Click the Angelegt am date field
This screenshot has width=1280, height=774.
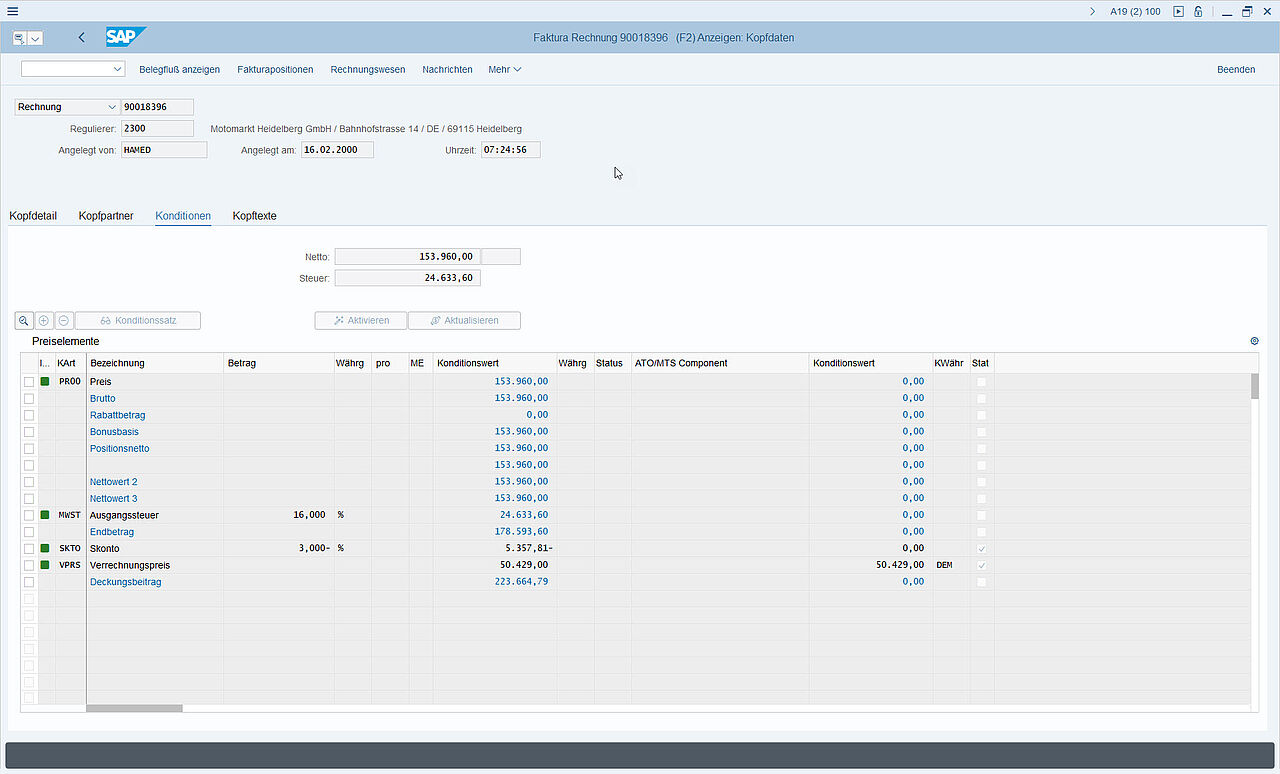[x=337, y=150]
